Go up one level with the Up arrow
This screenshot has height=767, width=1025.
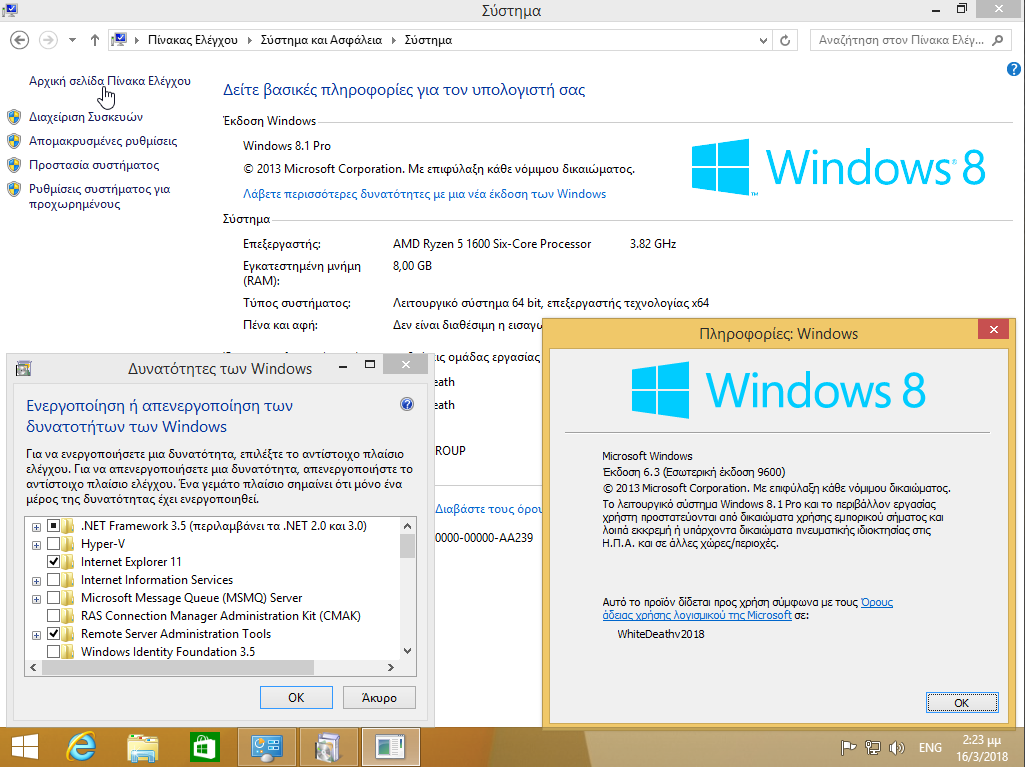pyautogui.click(x=95, y=40)
